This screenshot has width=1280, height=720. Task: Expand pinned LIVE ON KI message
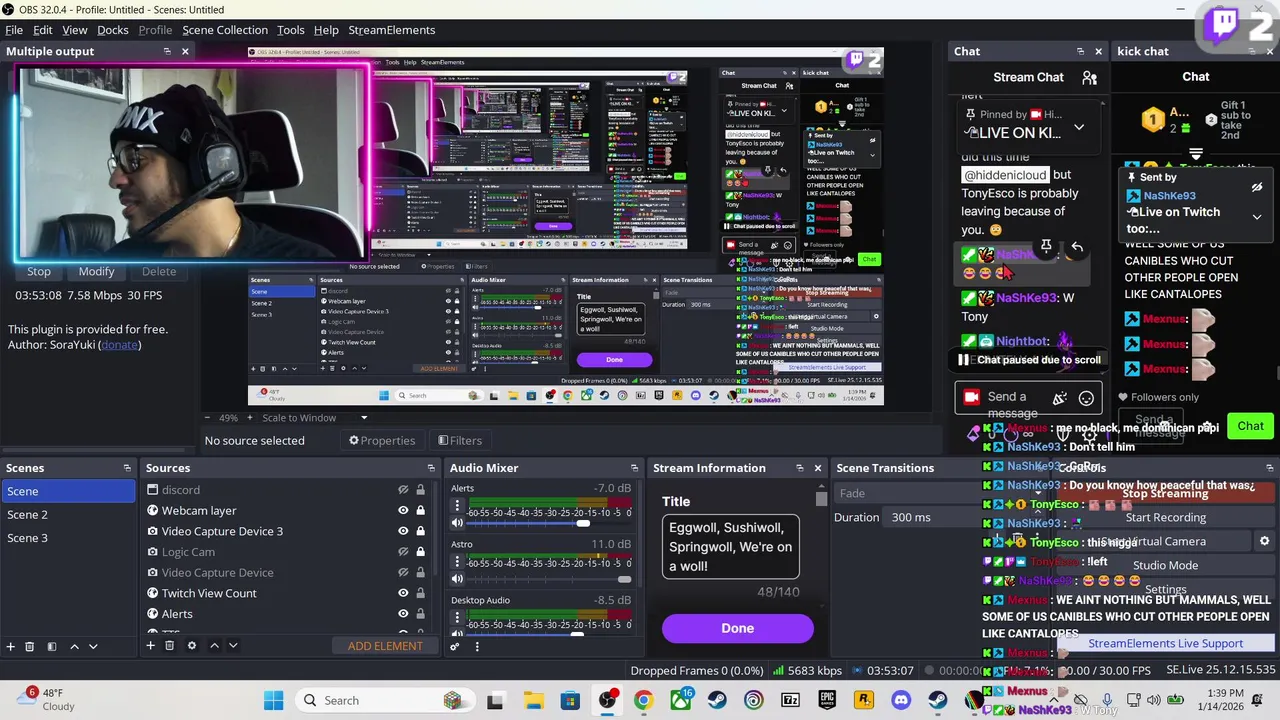pos(1079,127)
